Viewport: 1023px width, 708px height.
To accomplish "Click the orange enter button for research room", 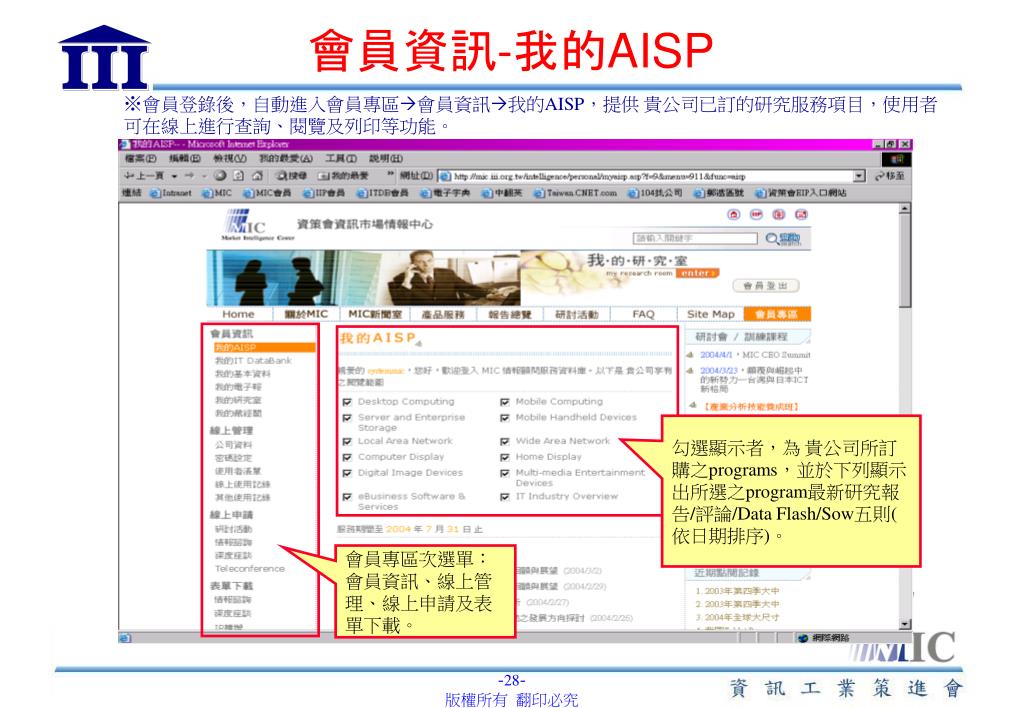I will coord(697,273).
